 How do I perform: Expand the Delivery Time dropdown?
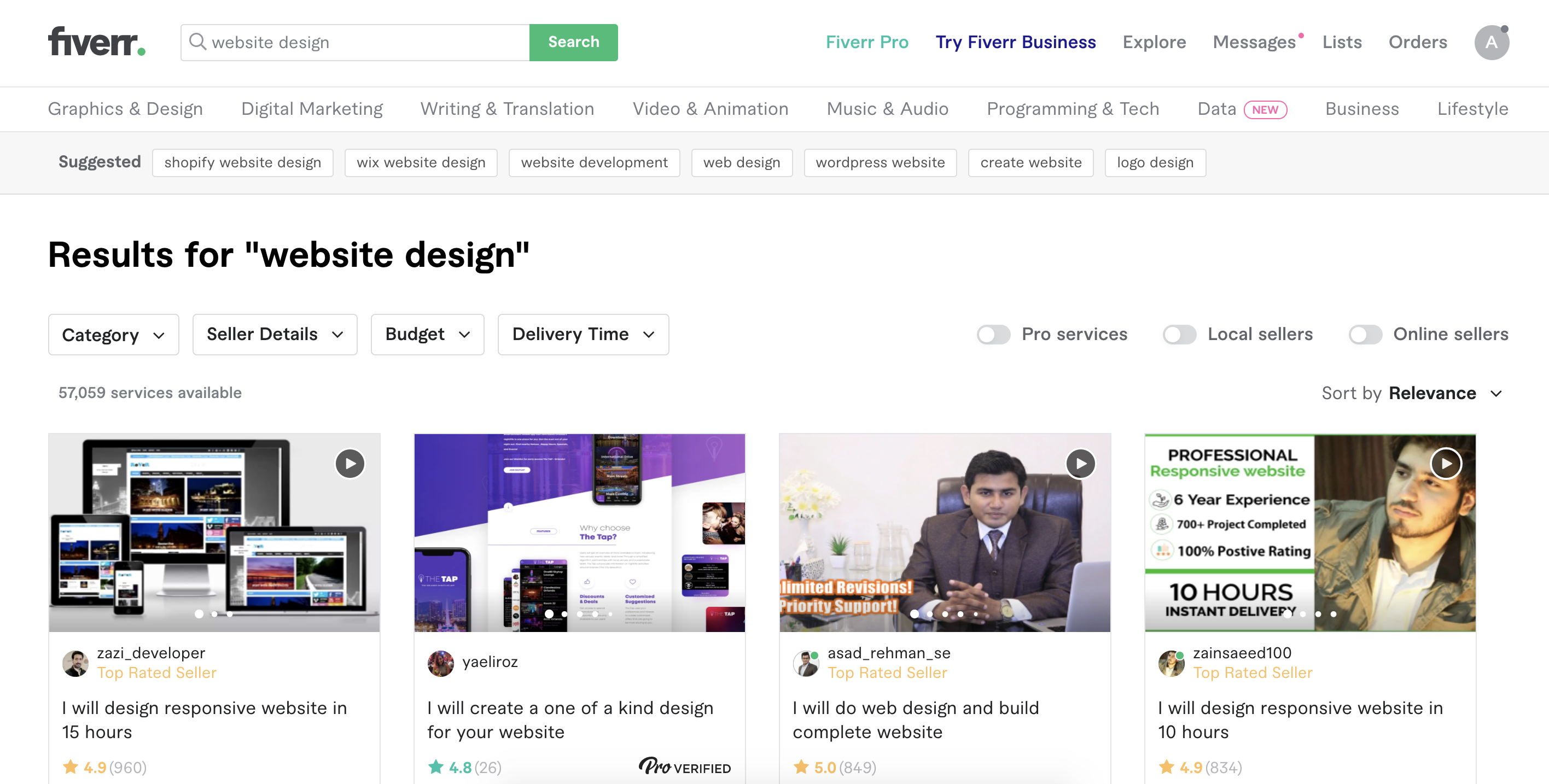(x=583, y=334)
